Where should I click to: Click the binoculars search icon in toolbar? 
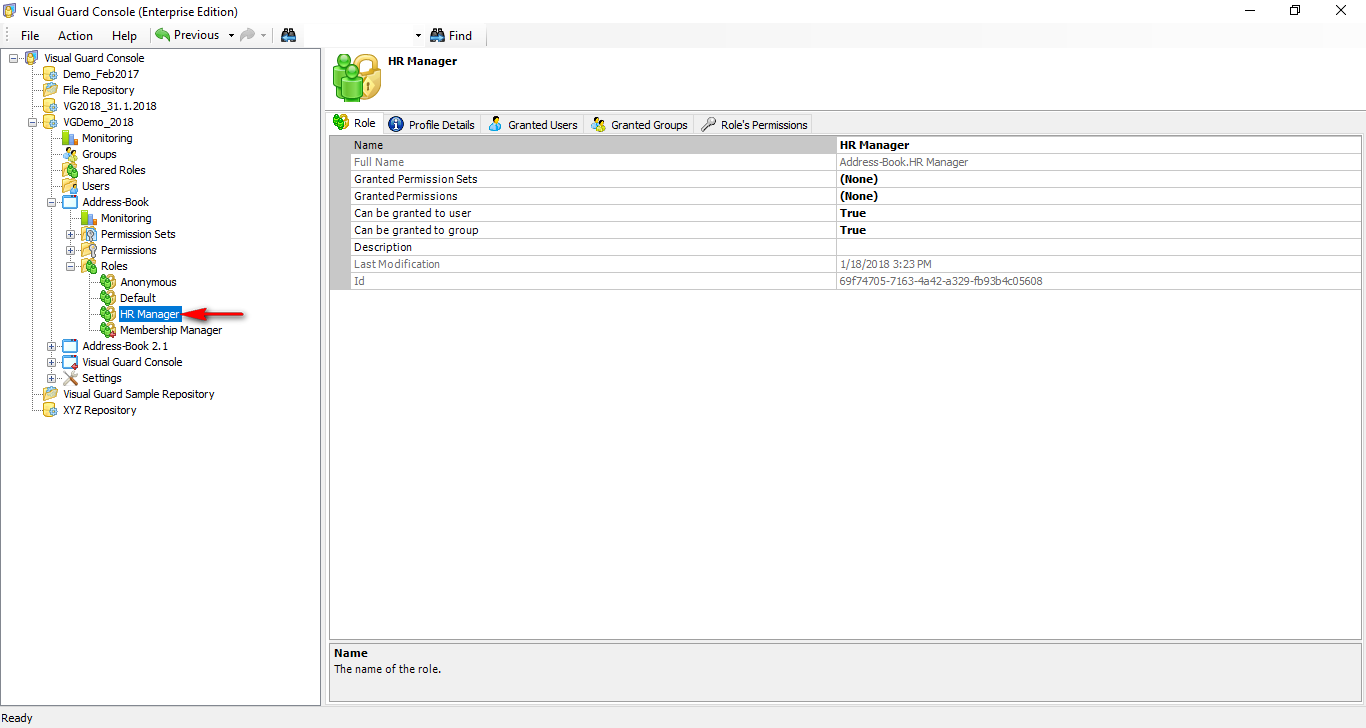(x=288, y=35)
